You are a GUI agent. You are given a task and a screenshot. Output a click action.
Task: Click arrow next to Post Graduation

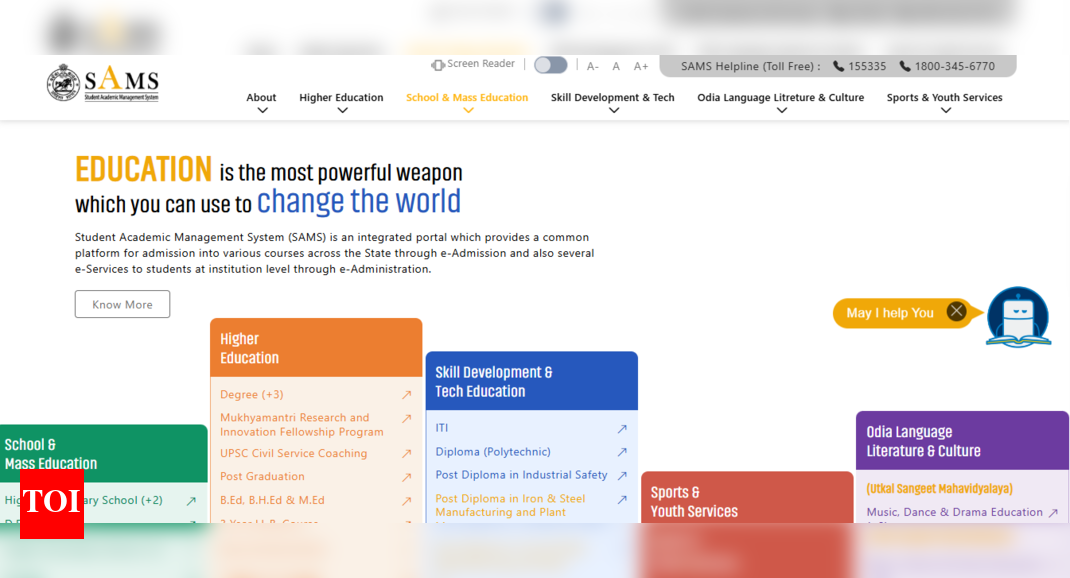click(x=406, y=477)
